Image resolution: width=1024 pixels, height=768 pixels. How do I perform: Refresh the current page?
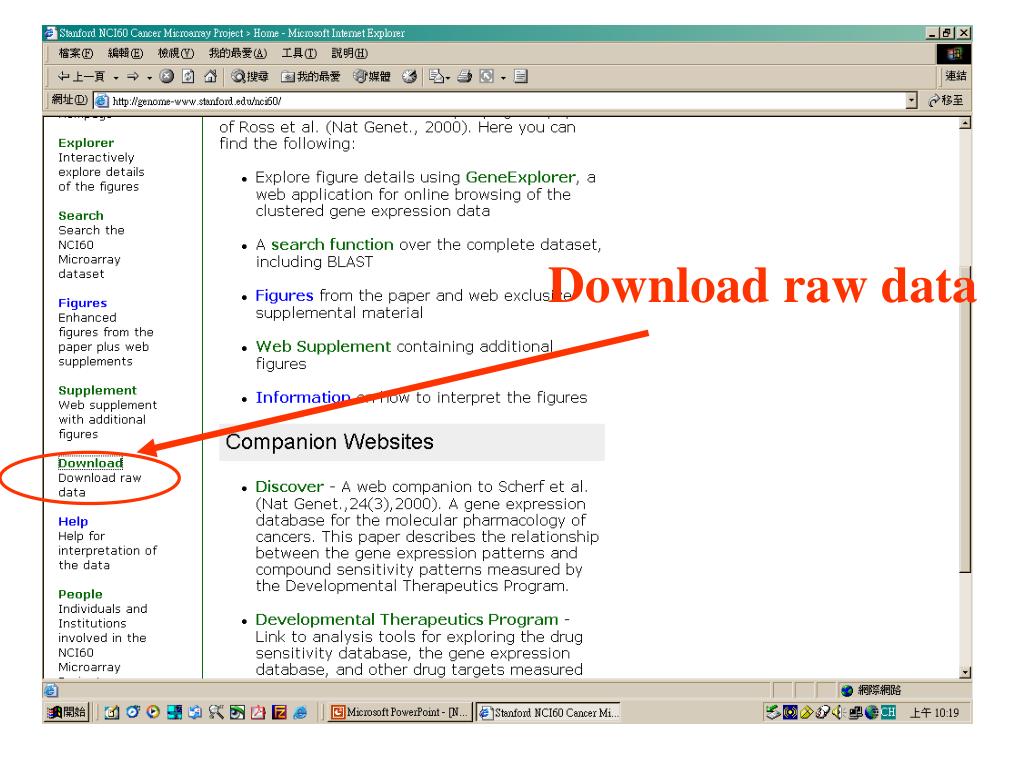point(188,76)
